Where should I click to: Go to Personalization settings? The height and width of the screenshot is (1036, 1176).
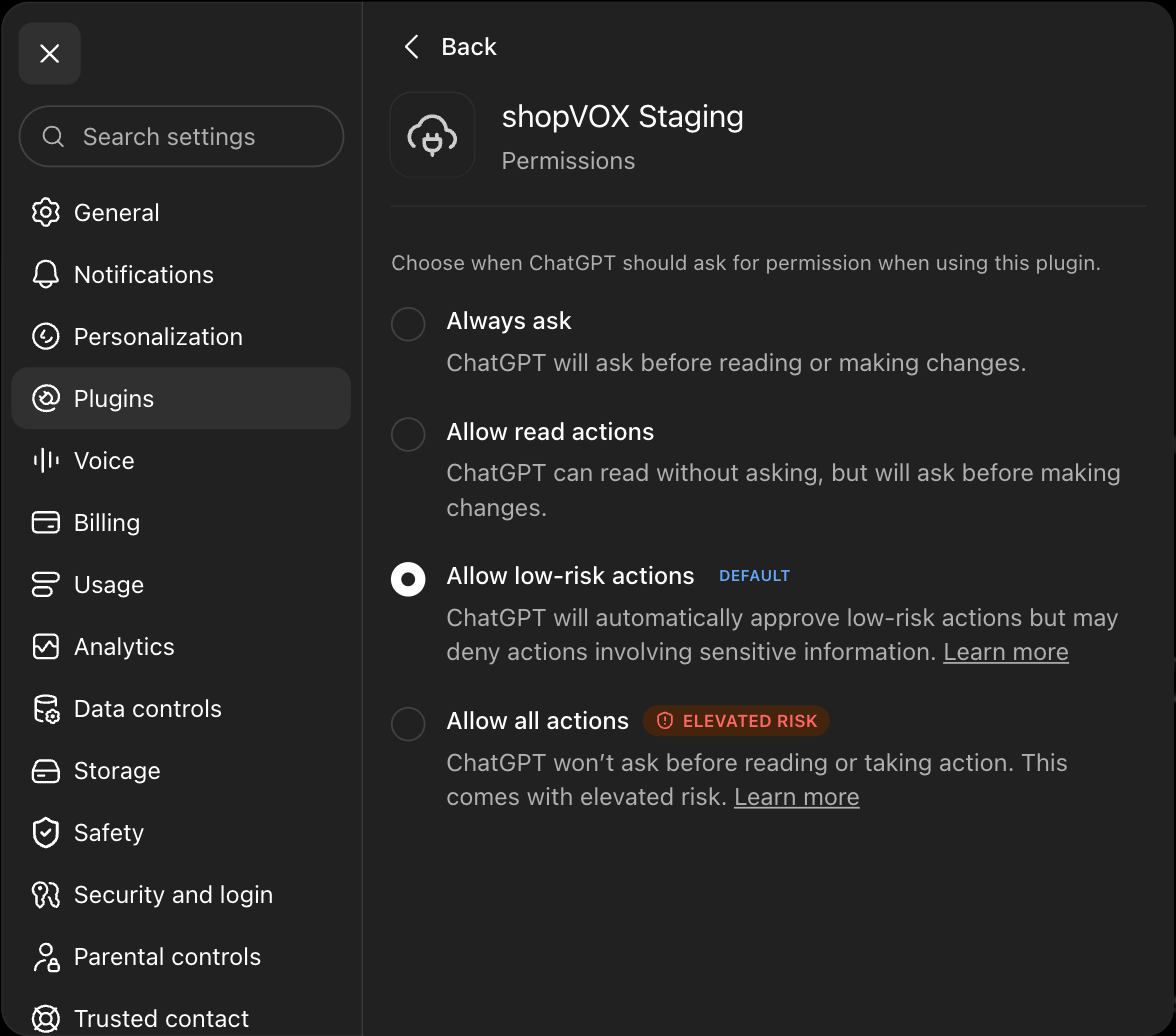point(182,336)
